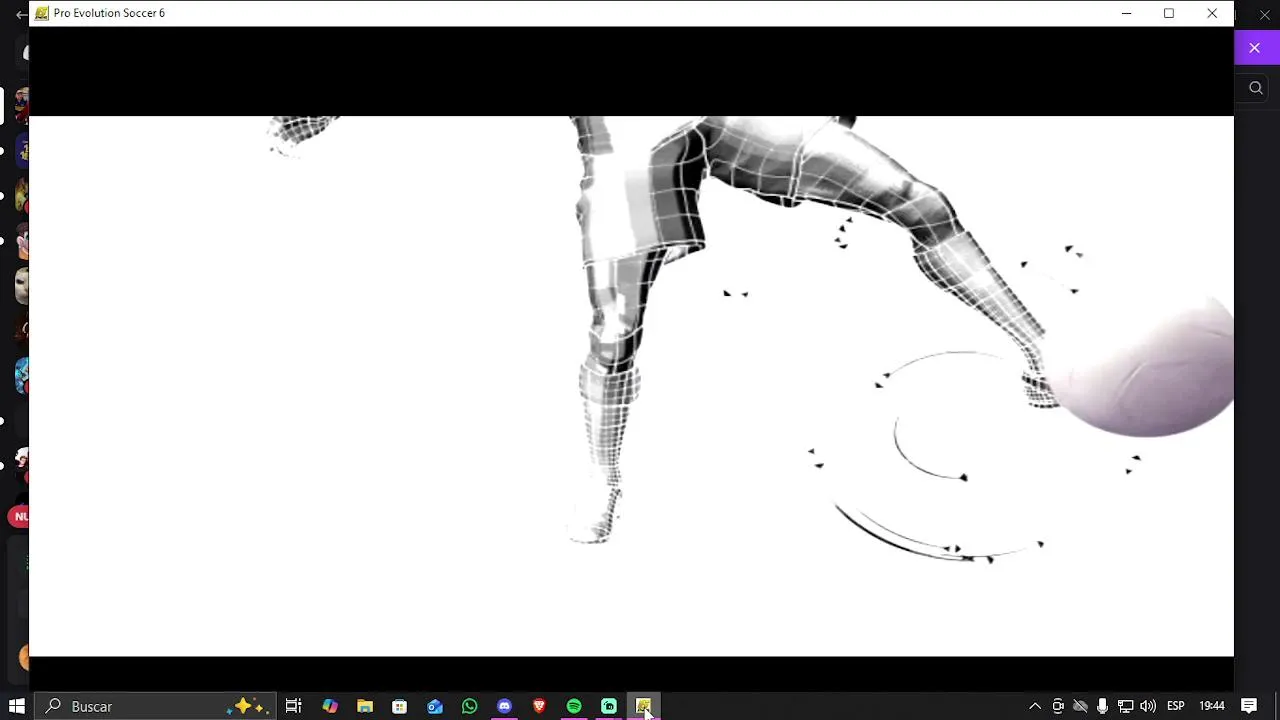Click the Pro Evolution Soccer 6 taskbar icon
This screenshot has width=1280, height=720.
[643, 706]
